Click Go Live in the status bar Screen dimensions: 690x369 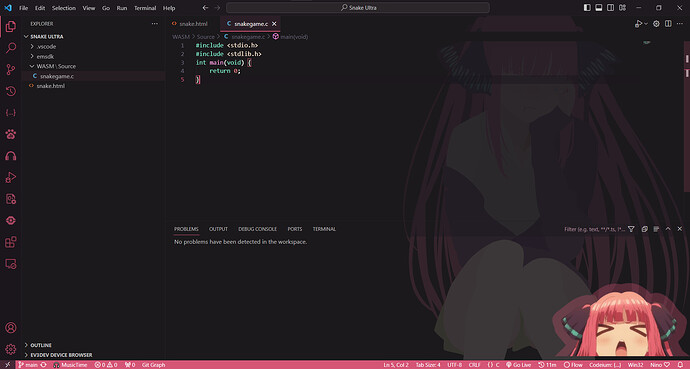coord(518,365)
